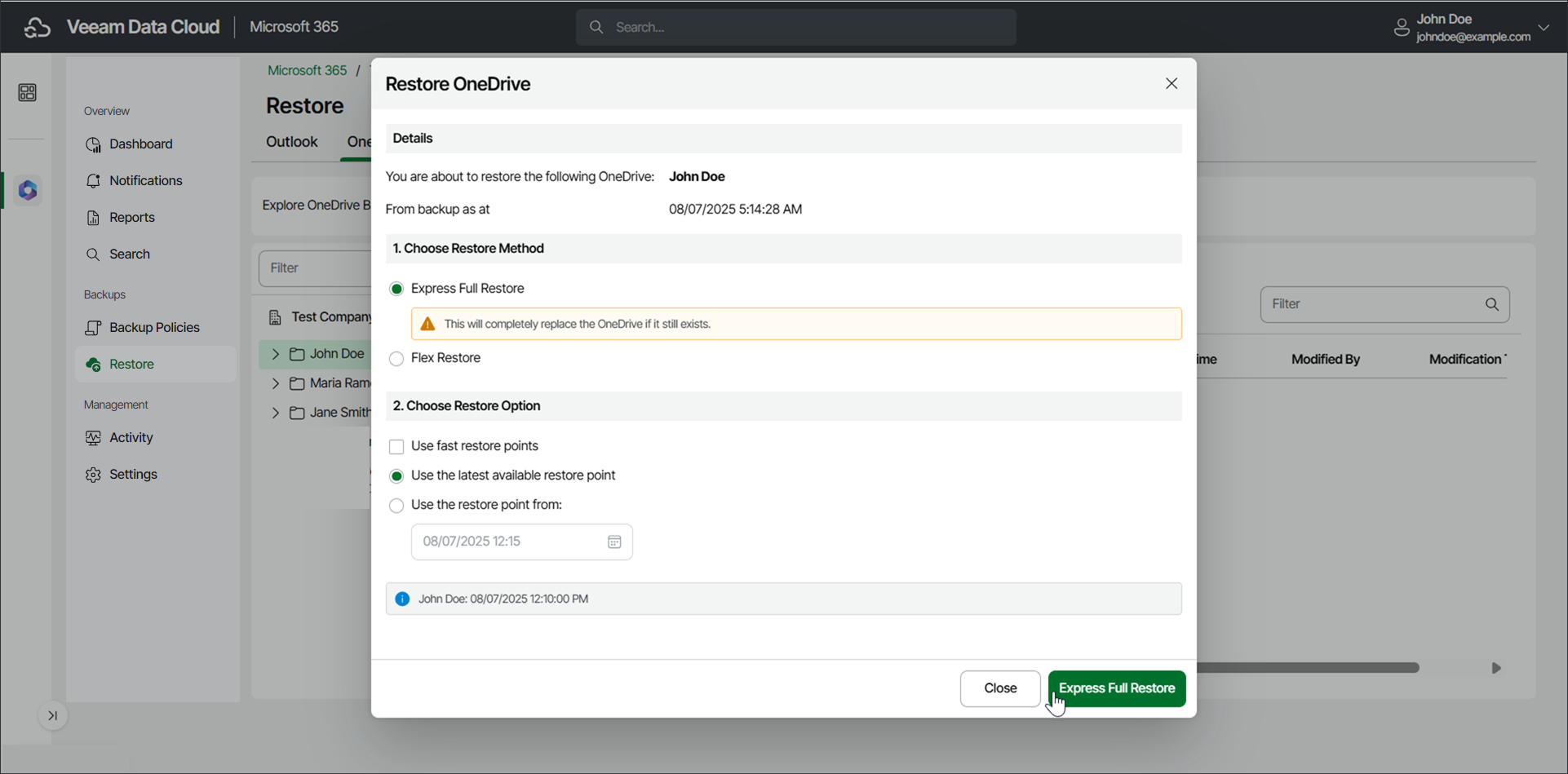
Task: Expand the Jane Smith tree node chevron
Action: pos(276,413)
